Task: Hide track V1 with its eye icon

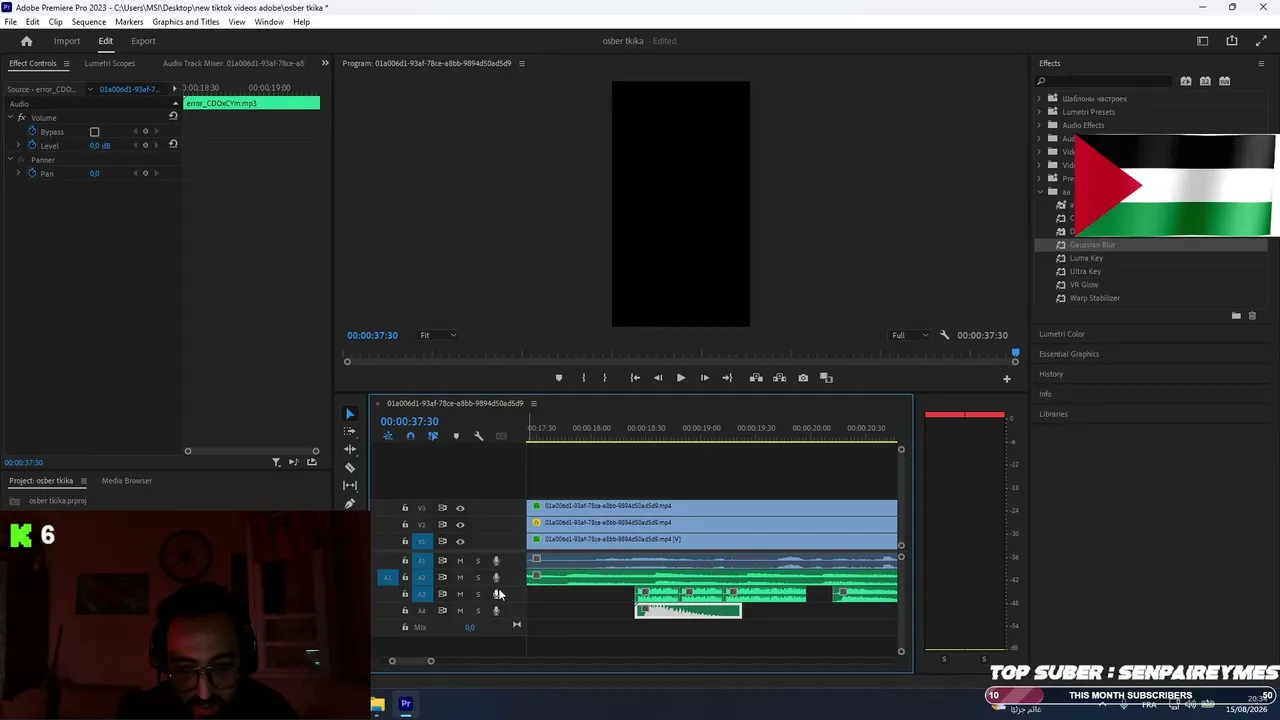Action: [460, 542]
